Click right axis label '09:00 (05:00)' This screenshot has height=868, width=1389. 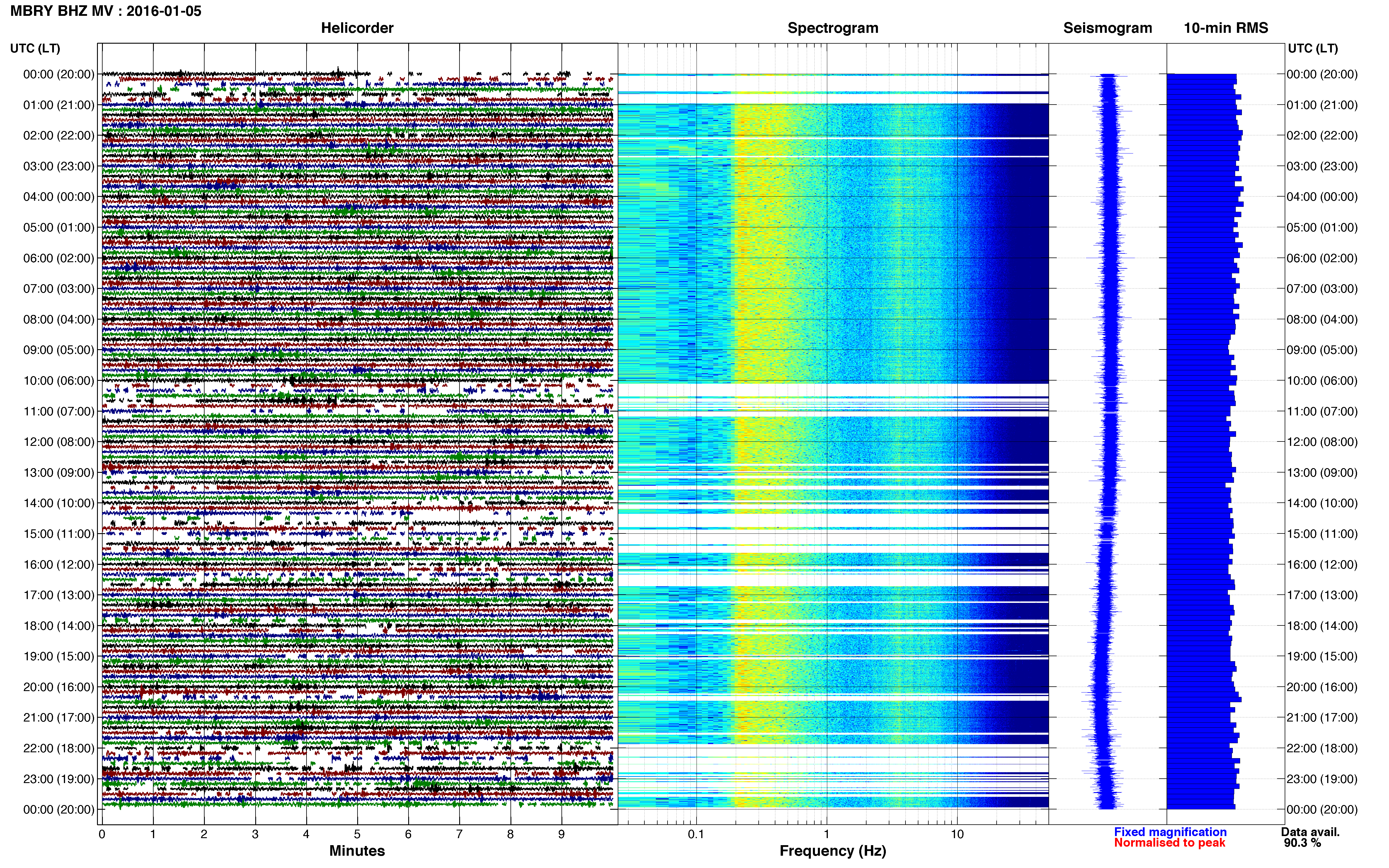pos(1322,350)
